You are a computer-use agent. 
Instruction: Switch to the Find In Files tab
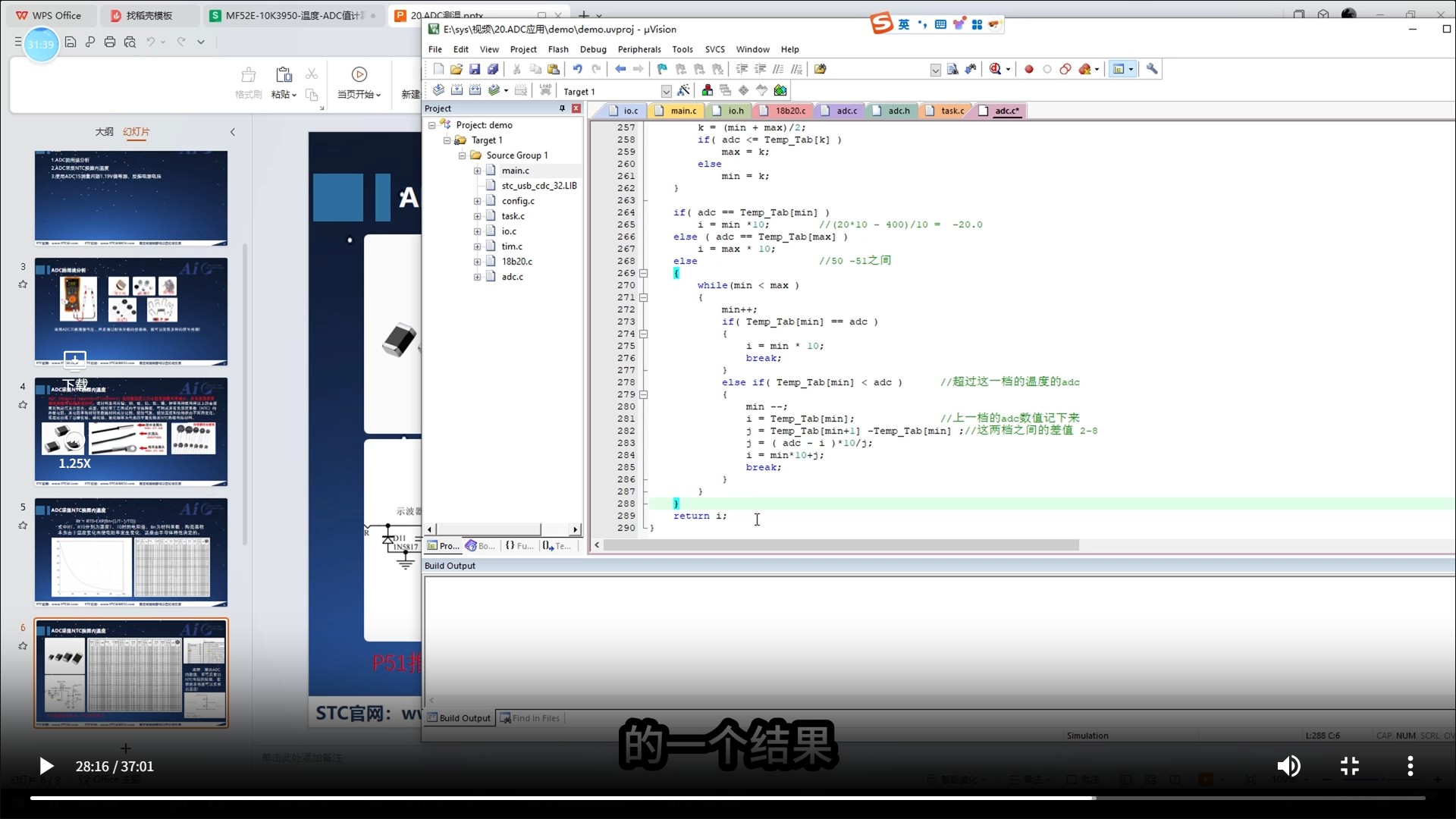point(530,718)
